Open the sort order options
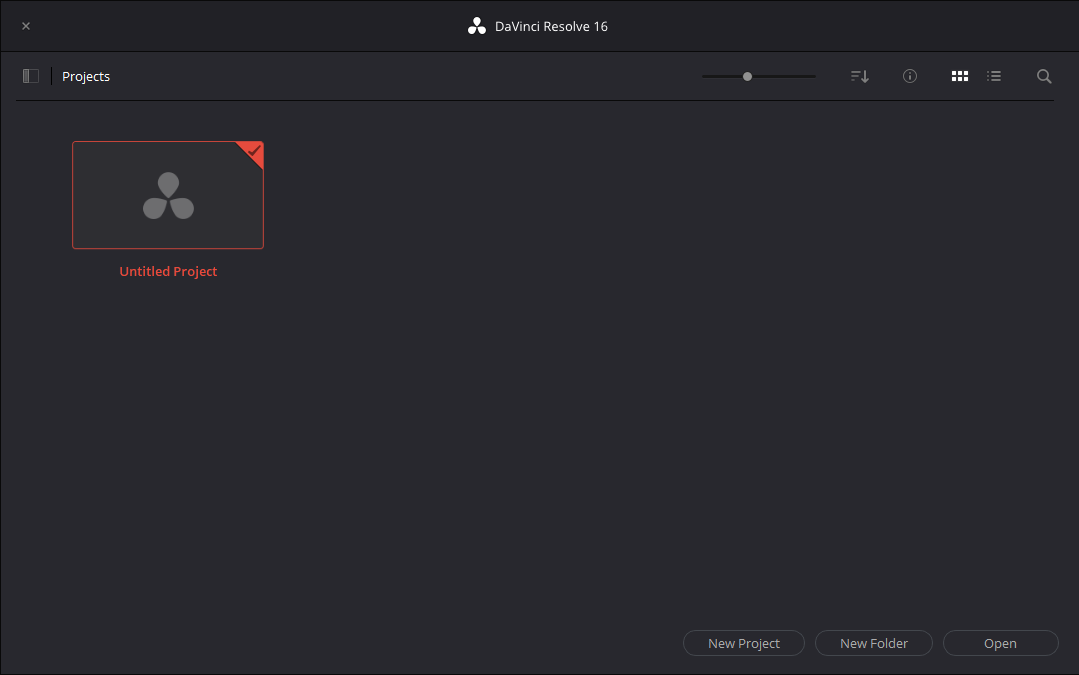Screen dimensions: 1079x675 859,76
